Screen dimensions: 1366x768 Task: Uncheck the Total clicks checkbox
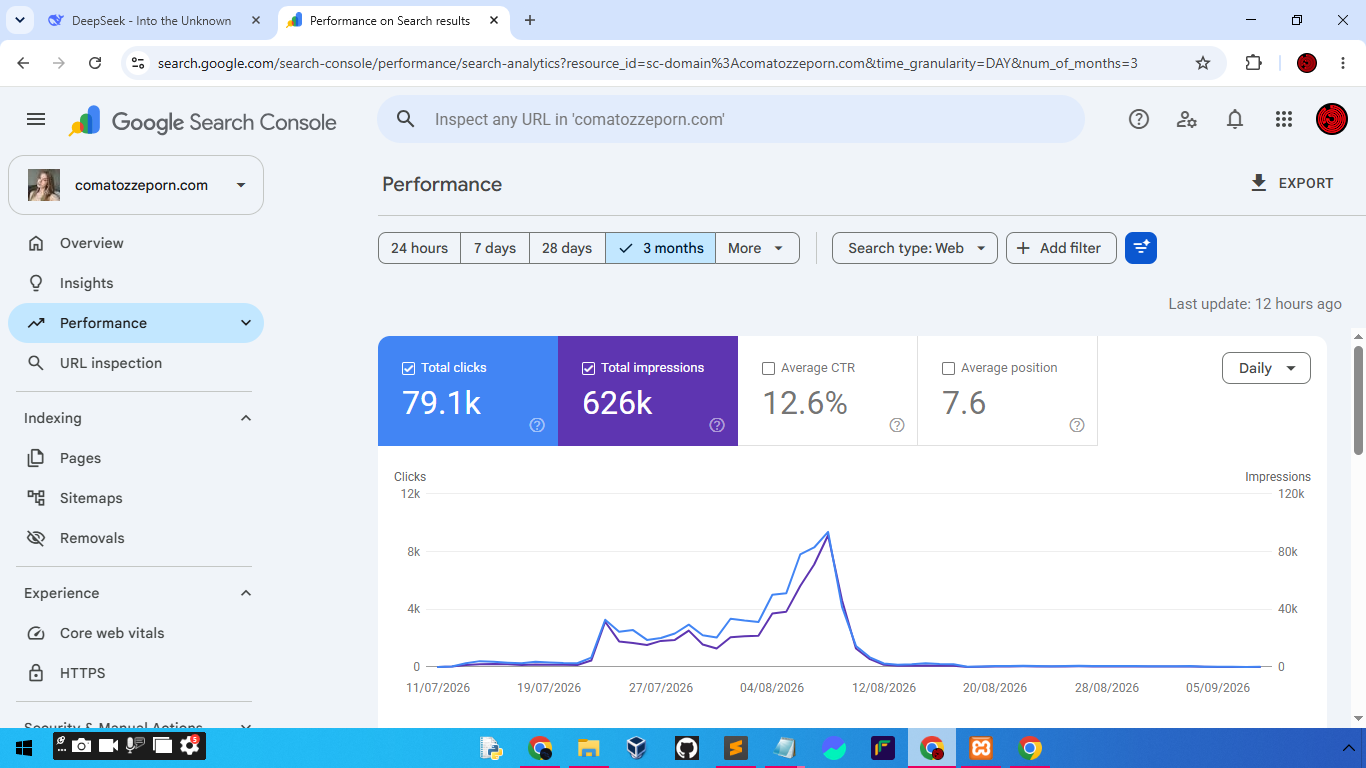(x=408, y=368)
